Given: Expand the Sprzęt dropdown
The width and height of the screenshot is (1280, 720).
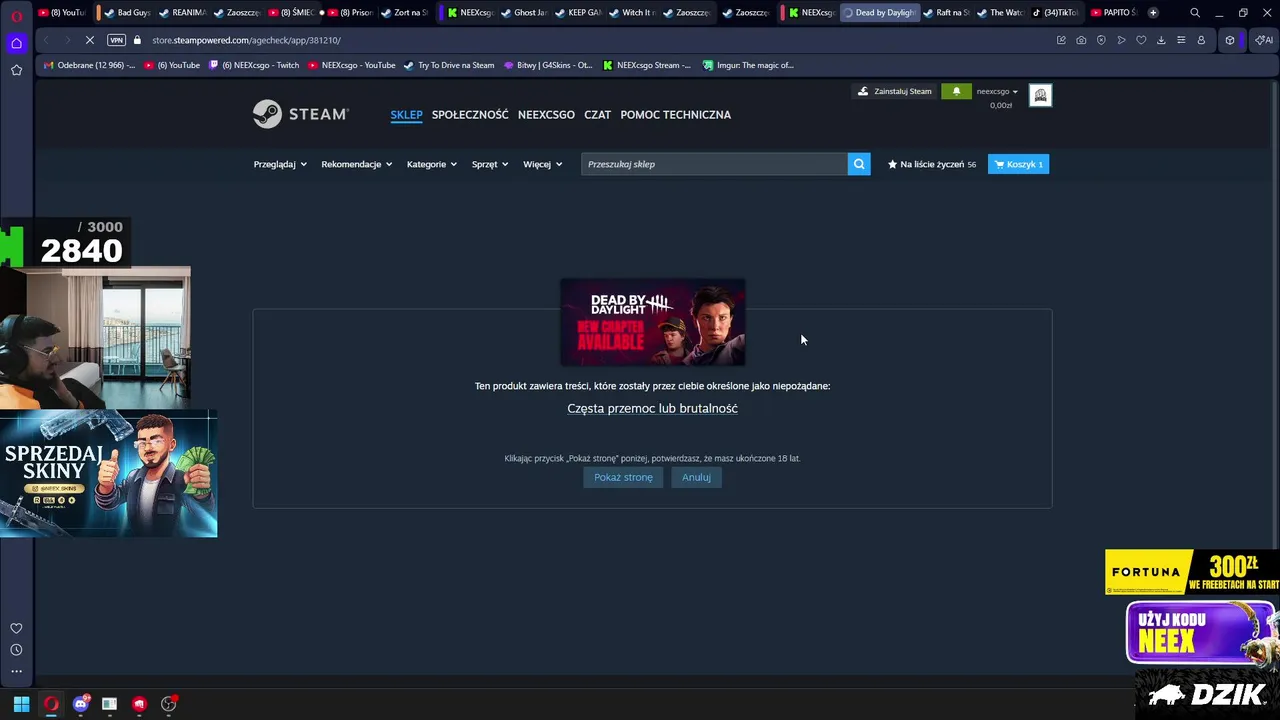Looking at the screenshot, I should click(x=490, y=164).
